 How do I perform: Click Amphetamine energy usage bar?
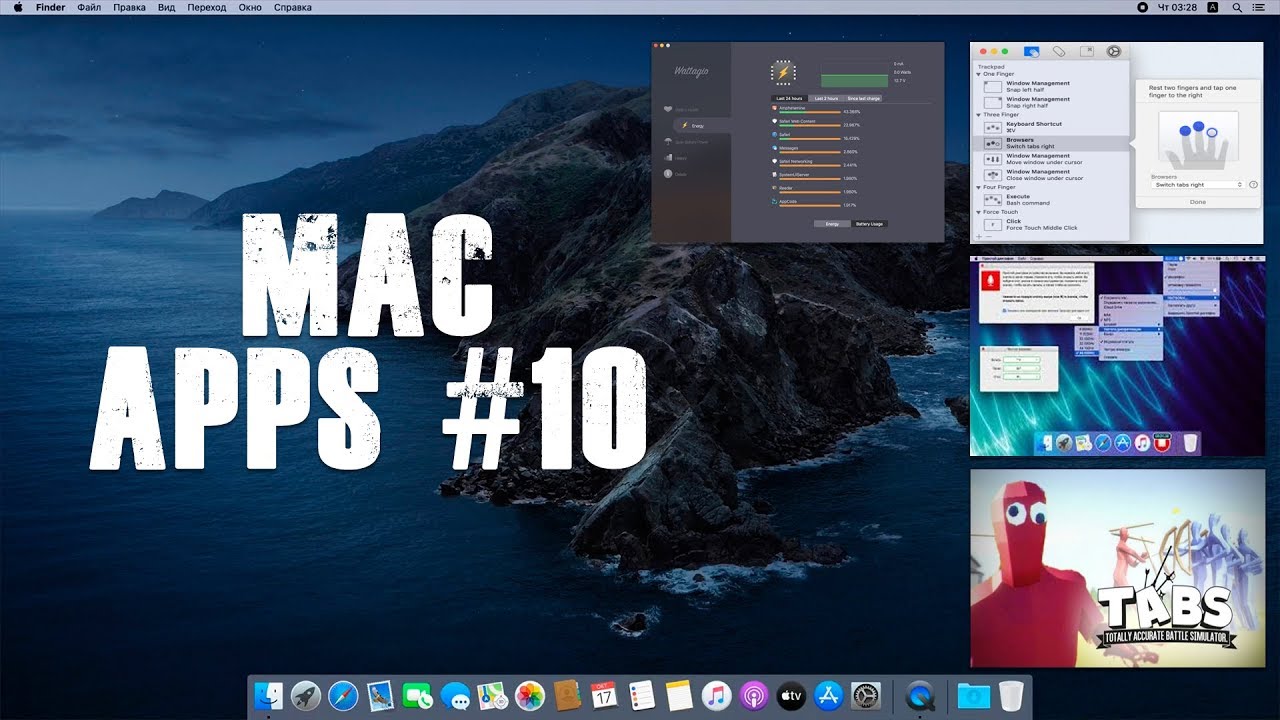[x=809, y=112]
